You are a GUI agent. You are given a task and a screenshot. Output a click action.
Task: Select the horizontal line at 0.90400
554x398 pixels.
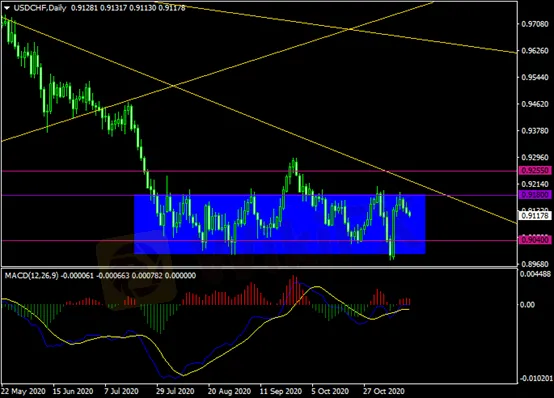tap(259, 240)
